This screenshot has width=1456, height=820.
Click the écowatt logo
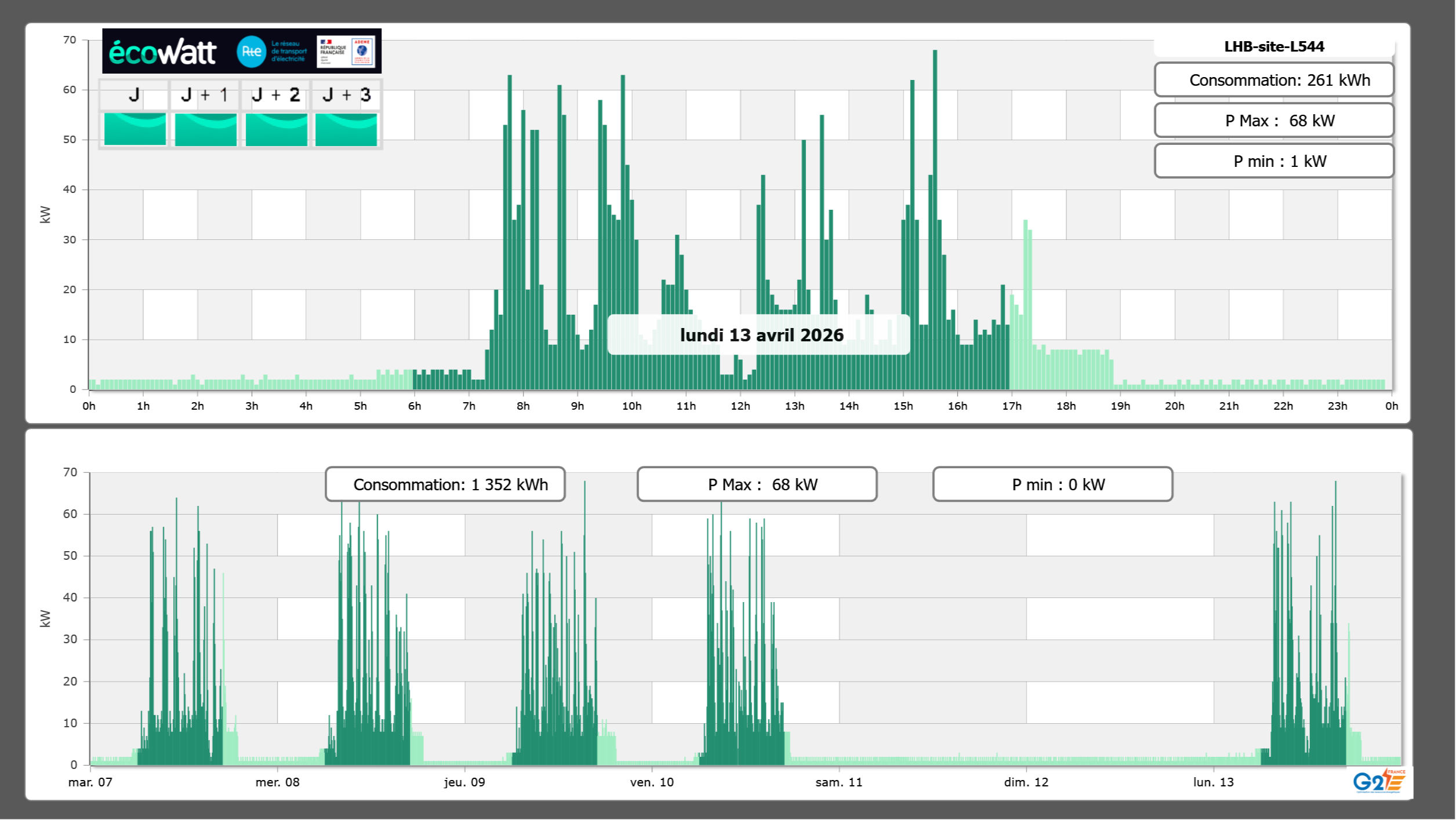[x=163, y=52]
